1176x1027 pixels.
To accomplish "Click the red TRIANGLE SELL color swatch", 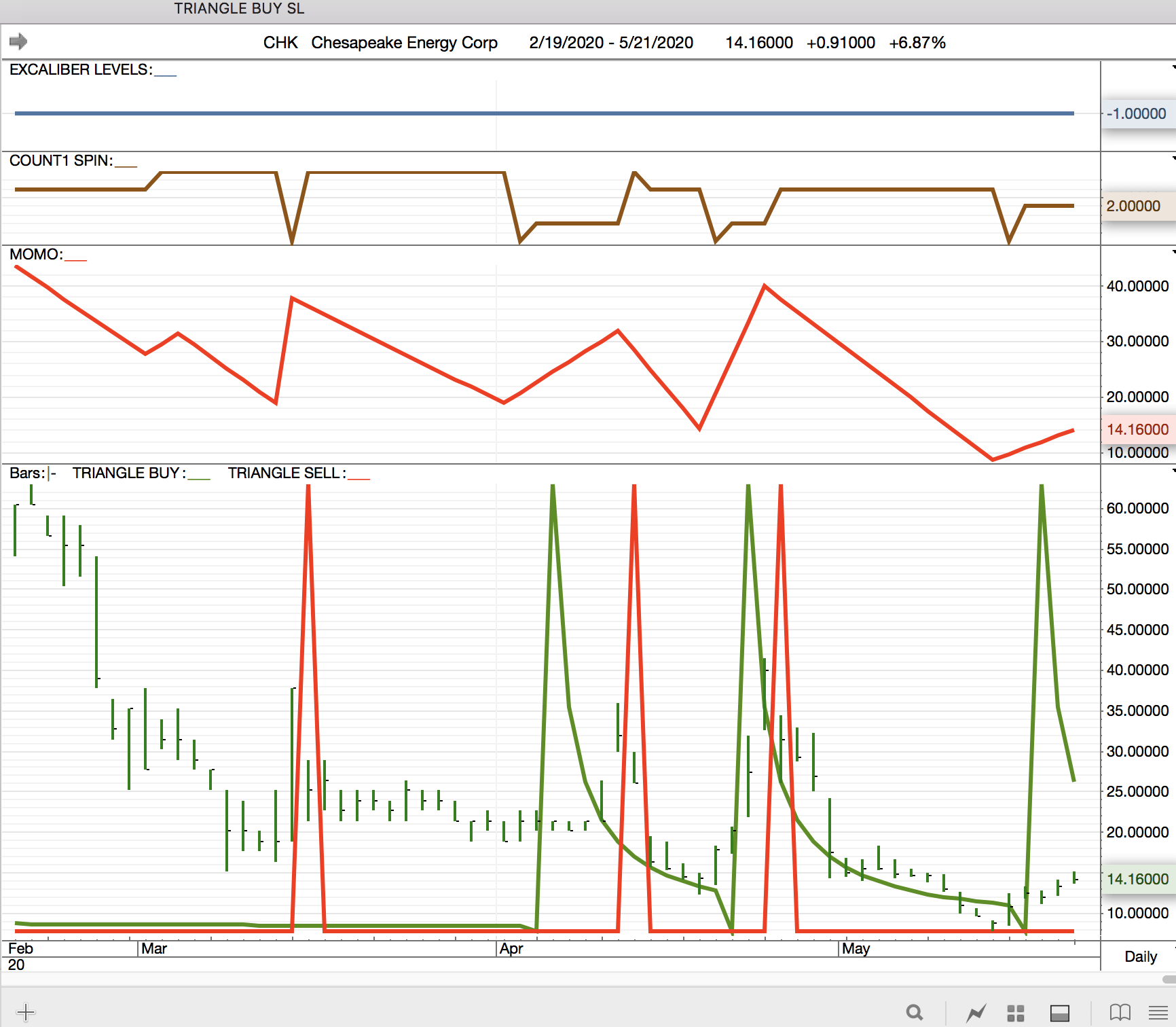I will click(x=359, y=478).
